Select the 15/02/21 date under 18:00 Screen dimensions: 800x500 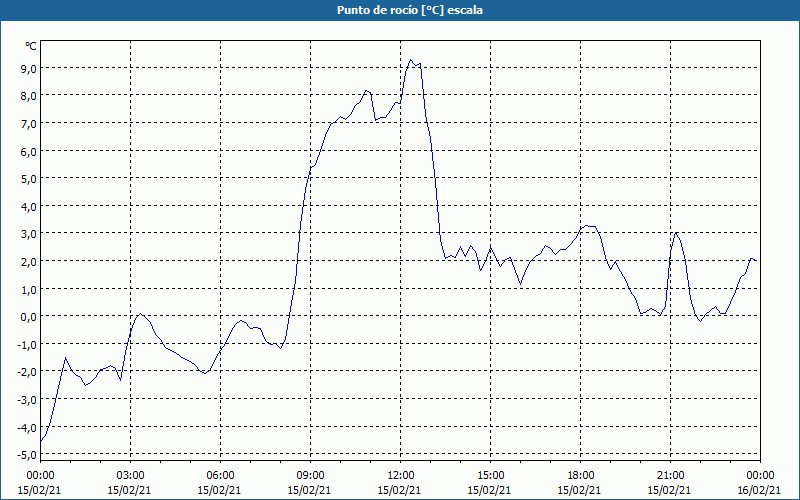[580, 490]
